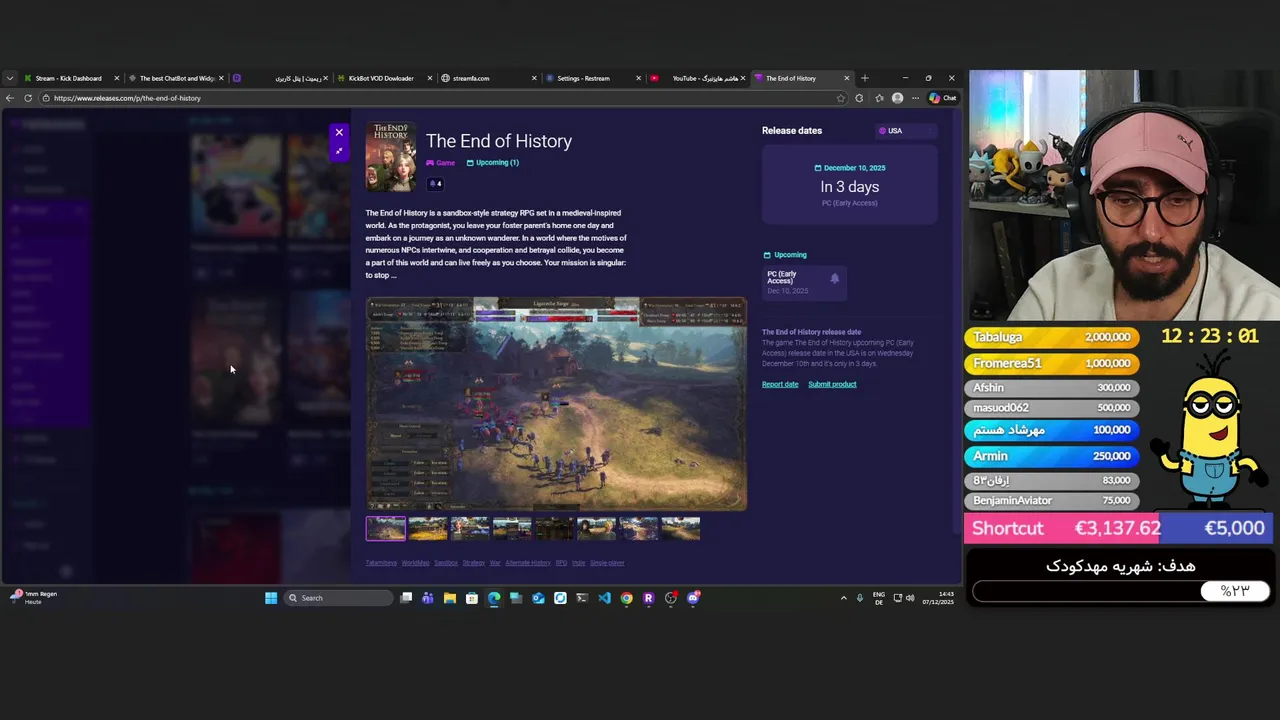Image resolution: width=1280 pixels, height=720 pixels.
Task: Reload the releases.com page
Action: 28,98
